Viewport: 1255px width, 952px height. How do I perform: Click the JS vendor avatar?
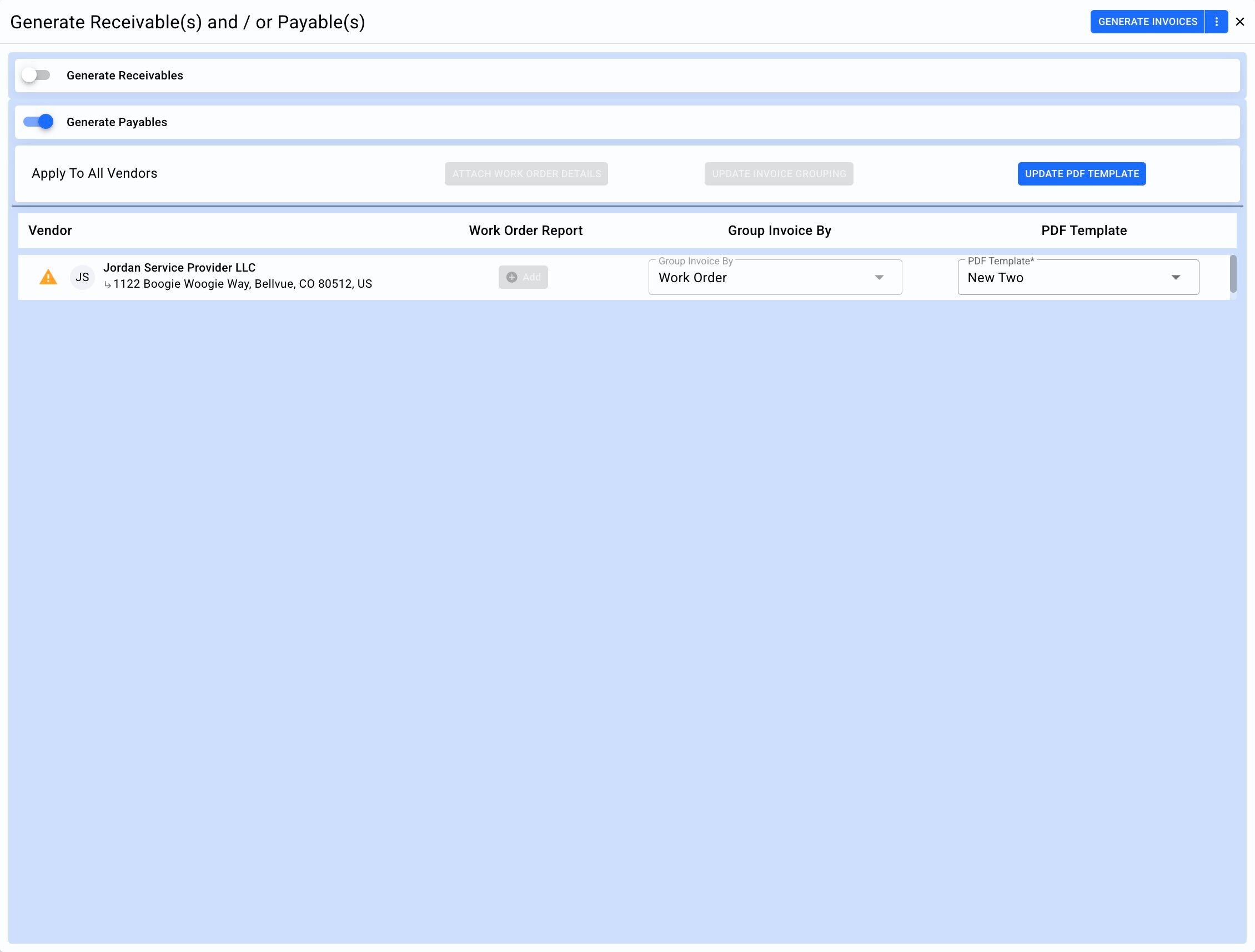click(x=82, y=277)
